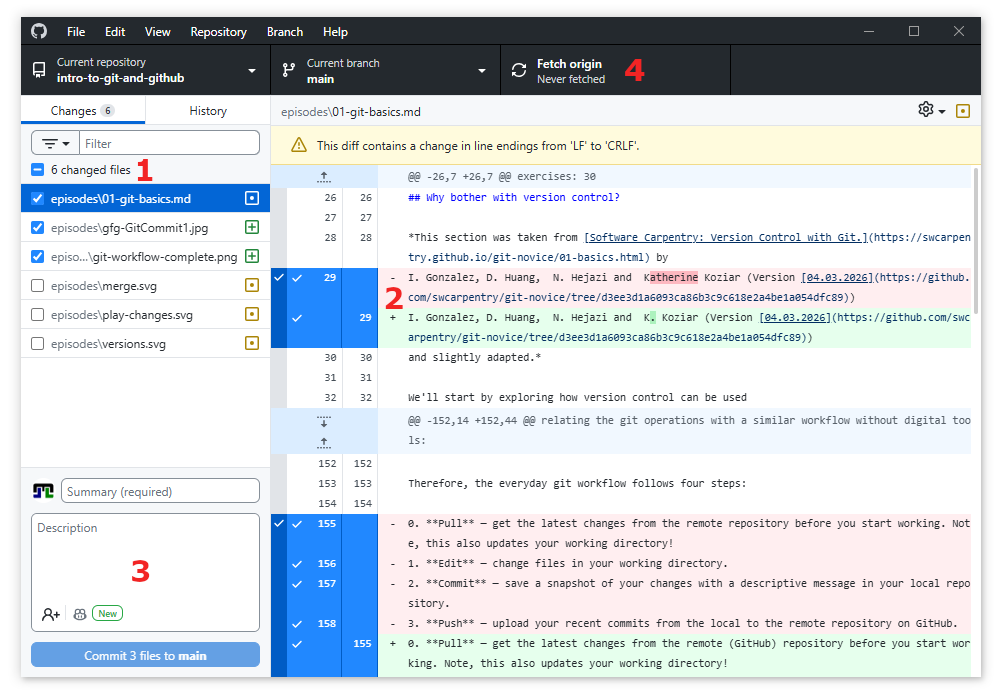Image resolution: width=1001 pixels, height=696 pixels.
Task: Uncheck line 29 in the diff gutter
Action: (x=297, y=278)
